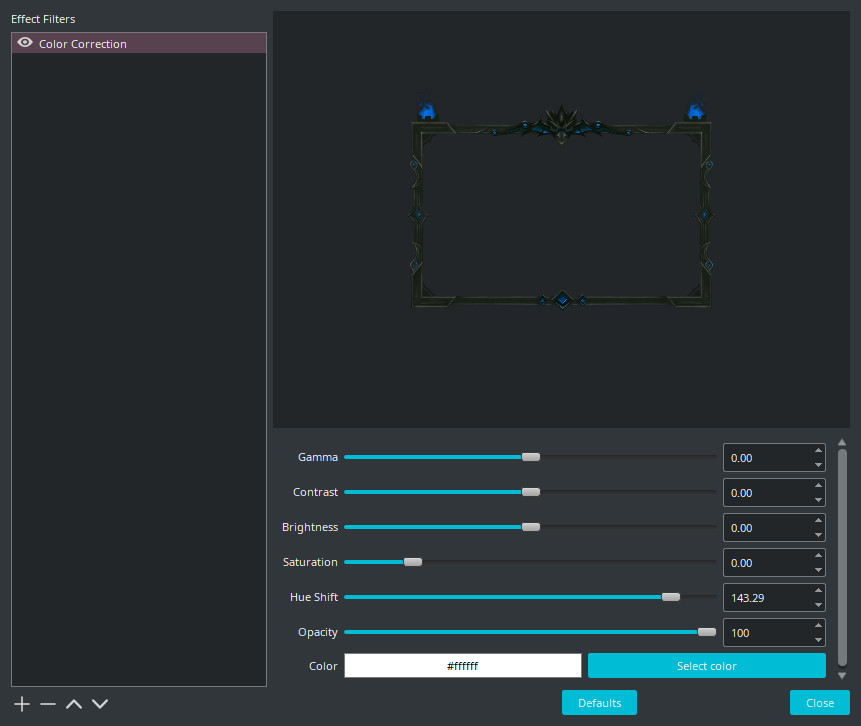The width and height of the screenshot is (861, 726).
Task: Click the Brightness label
Action: pyautogui.click(x=310, y=527)
